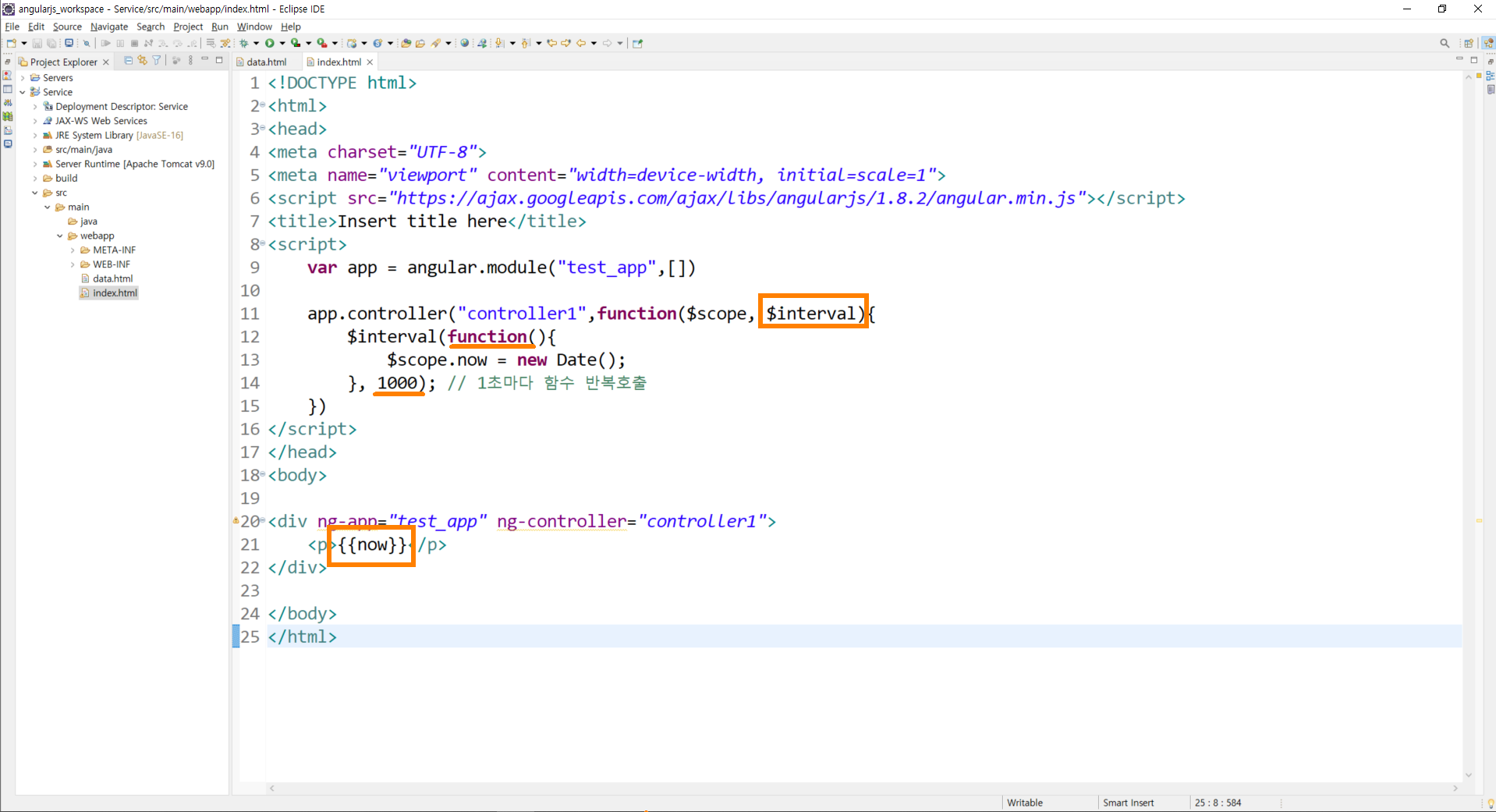Click the Back navigation arrow

(x=581, y=44)
